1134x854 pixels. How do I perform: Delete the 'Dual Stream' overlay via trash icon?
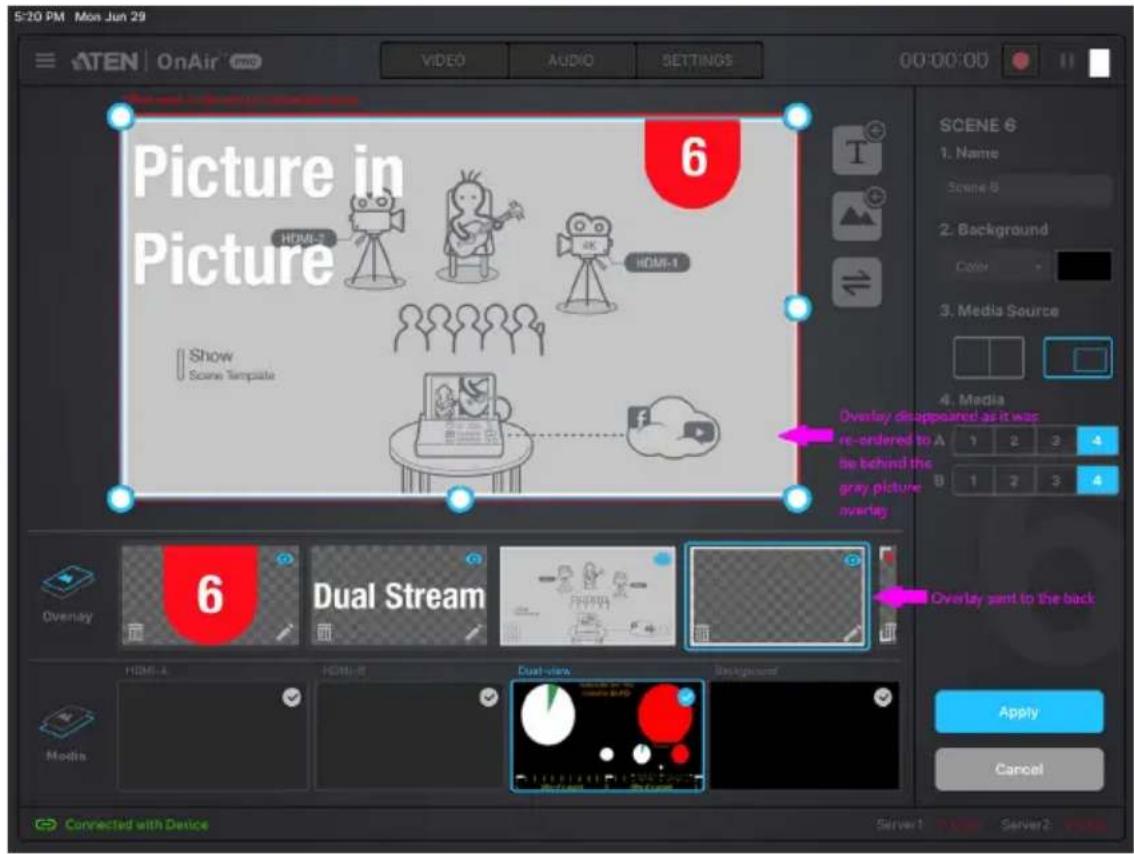point(324,631)
